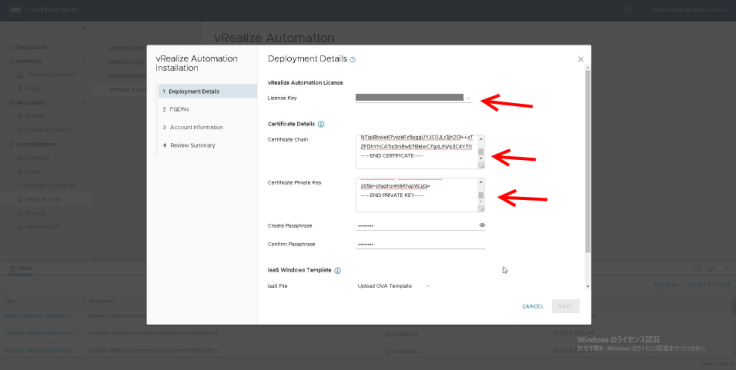The image size is (736, 370).
Task: Click the Task column filter icon
Action: pos(74,301)
